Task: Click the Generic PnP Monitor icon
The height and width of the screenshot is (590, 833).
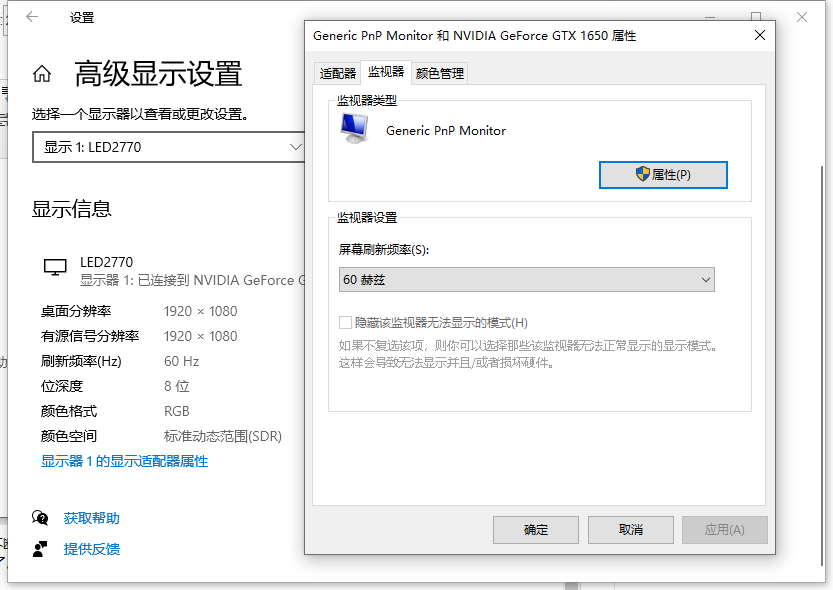Action: tap(354, 128)
